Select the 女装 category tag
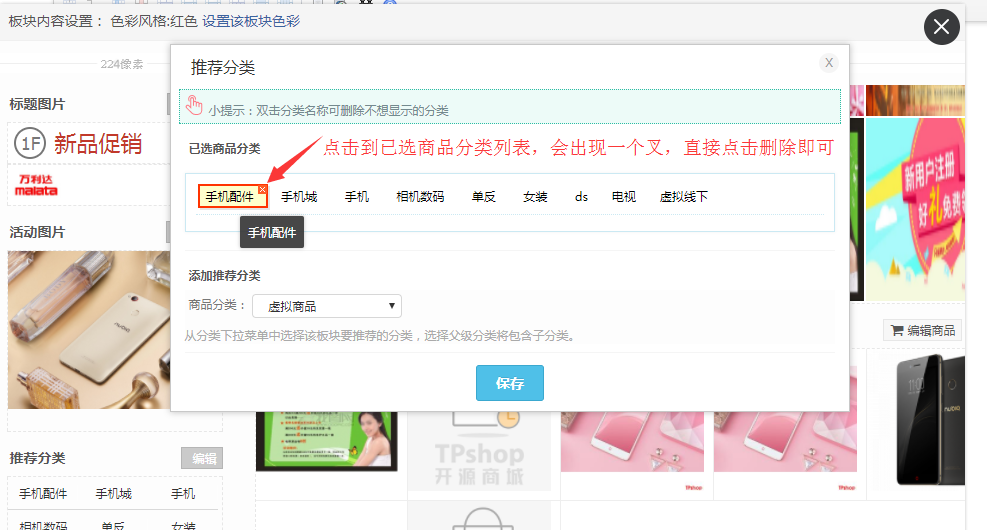Viewport: 987px width, 530px height. tap(535, 197)
